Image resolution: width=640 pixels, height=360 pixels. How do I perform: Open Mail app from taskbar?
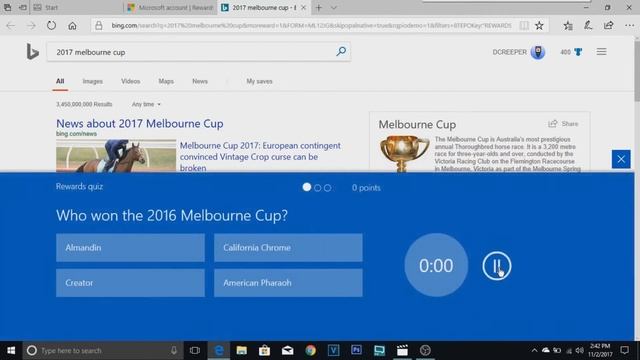287,350
